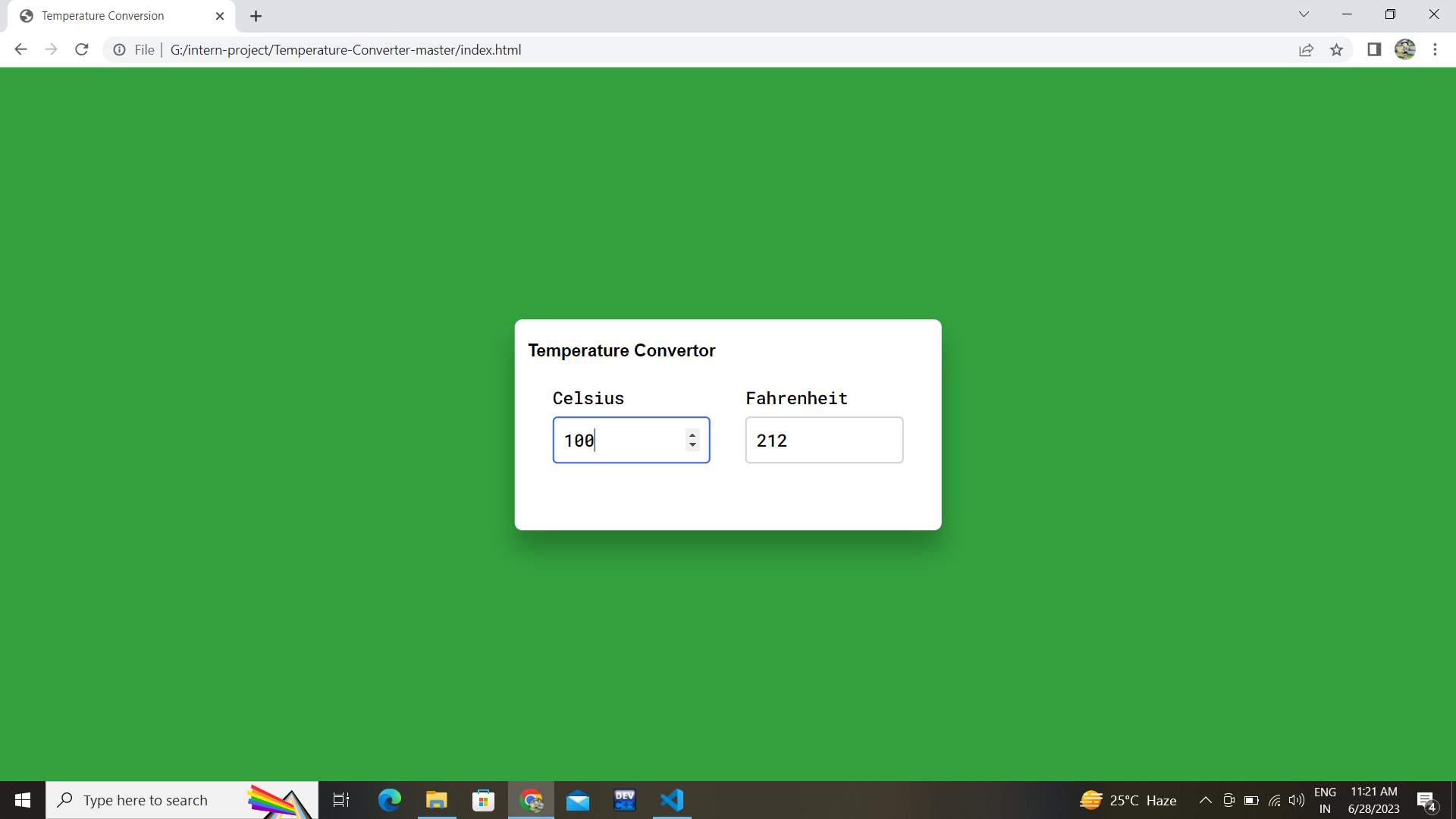Open Visual Studio Code from taskbar

point(672,800)
